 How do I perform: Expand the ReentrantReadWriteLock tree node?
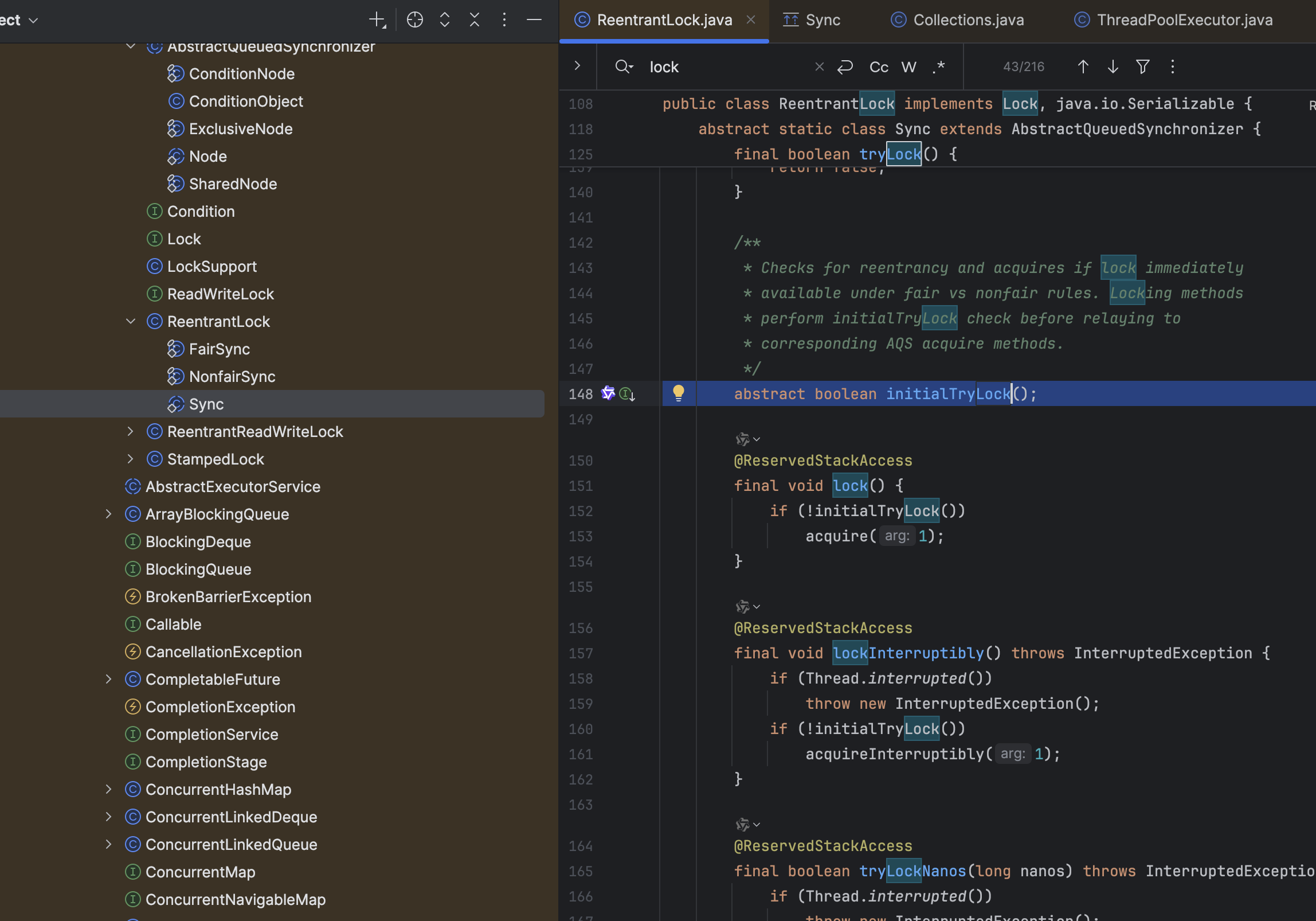point(131,431)
